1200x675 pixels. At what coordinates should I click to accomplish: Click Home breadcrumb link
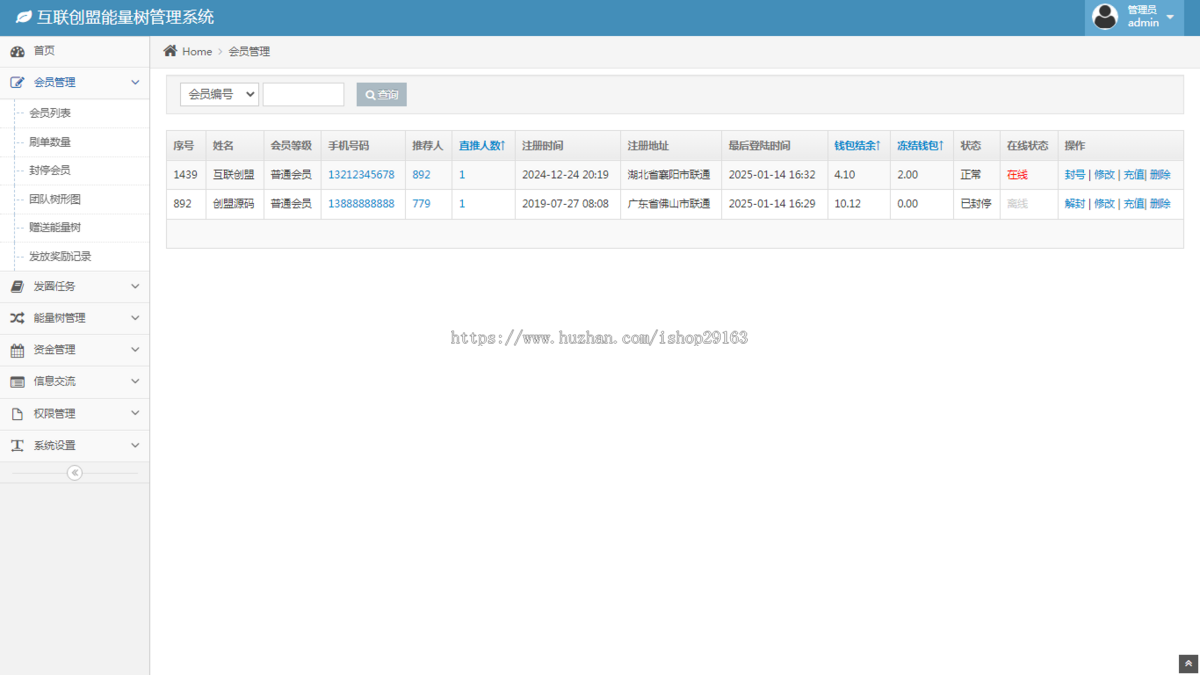click(197, 51)
